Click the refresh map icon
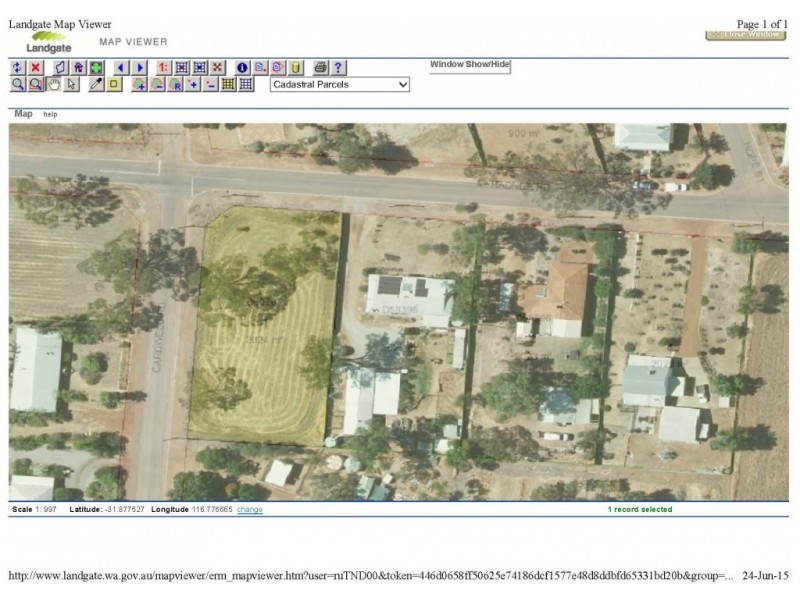 [x=17, y=68]
